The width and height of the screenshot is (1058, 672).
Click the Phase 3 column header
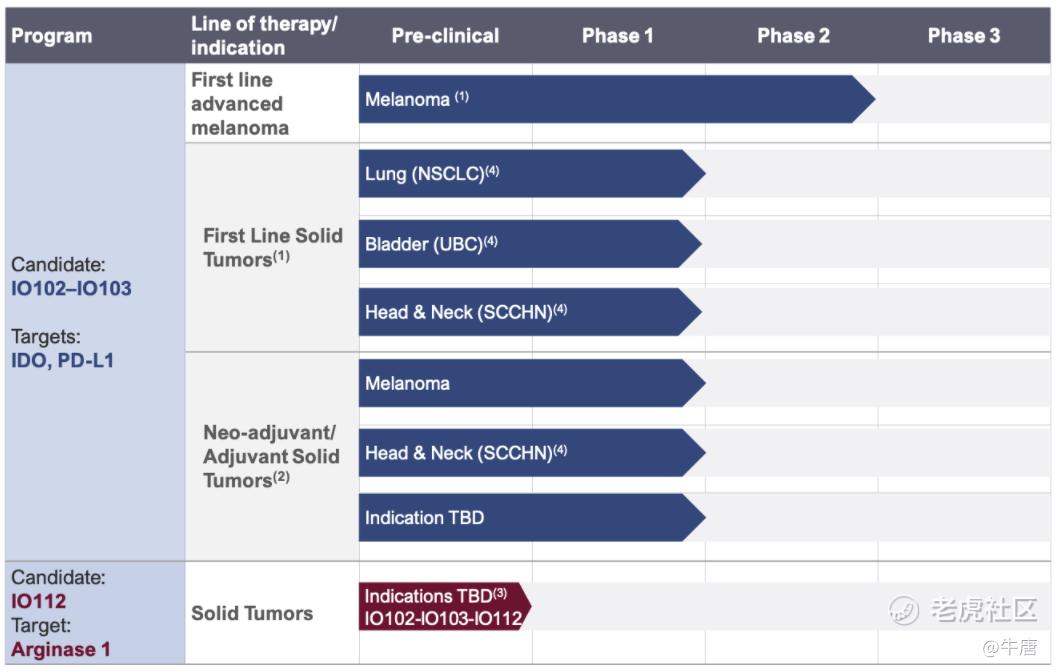pos(963,36)
